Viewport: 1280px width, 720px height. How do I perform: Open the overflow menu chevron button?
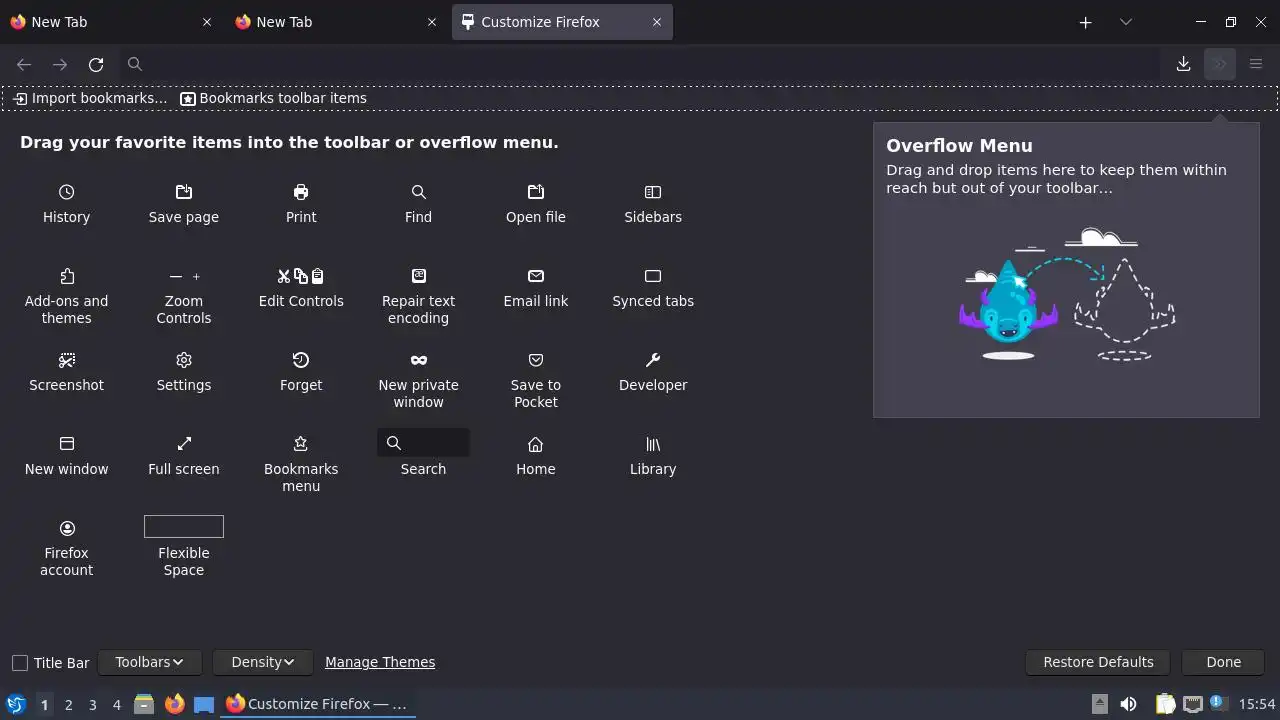(1220, 64)
